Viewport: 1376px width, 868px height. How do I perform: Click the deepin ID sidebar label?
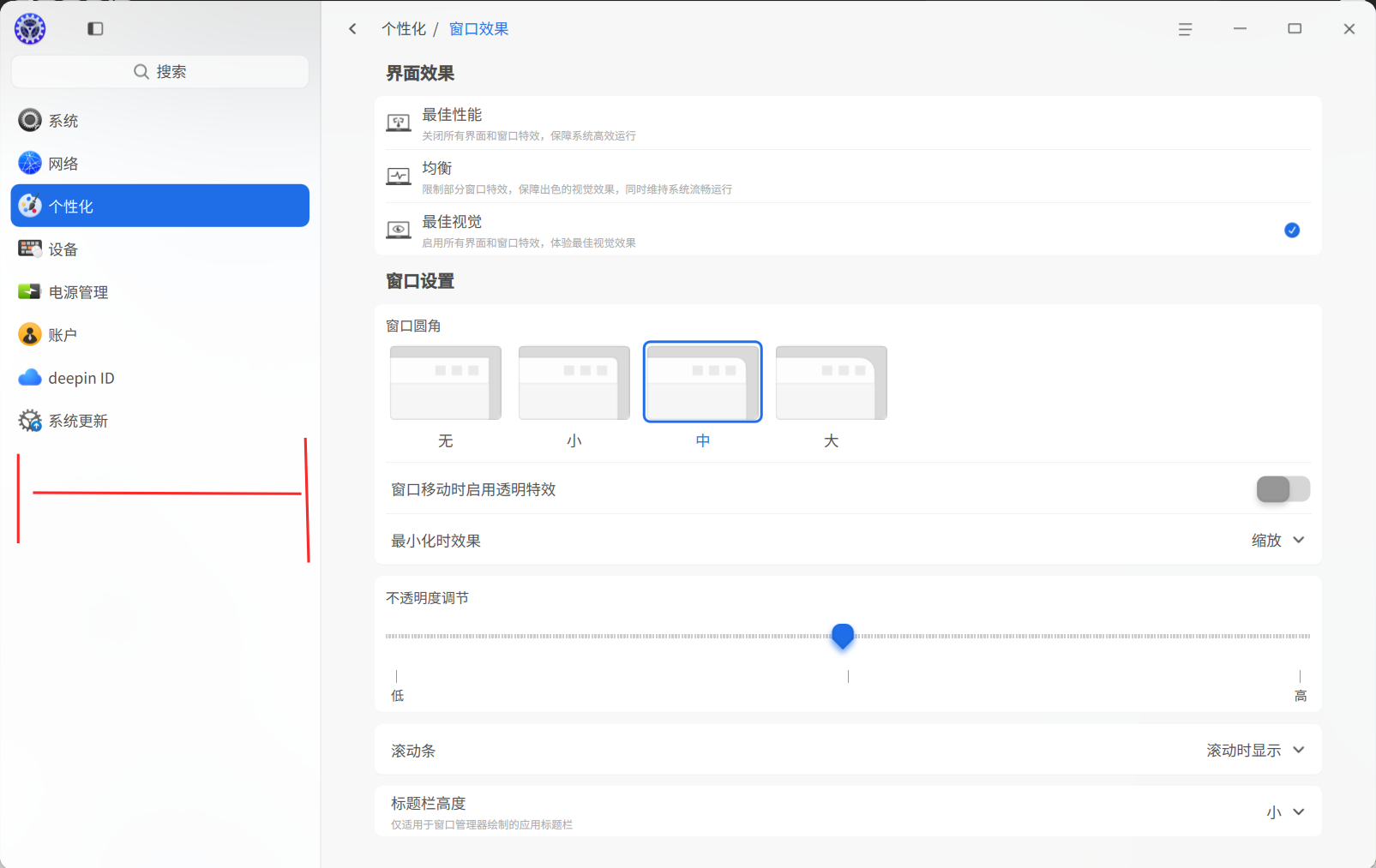[81, 378]
